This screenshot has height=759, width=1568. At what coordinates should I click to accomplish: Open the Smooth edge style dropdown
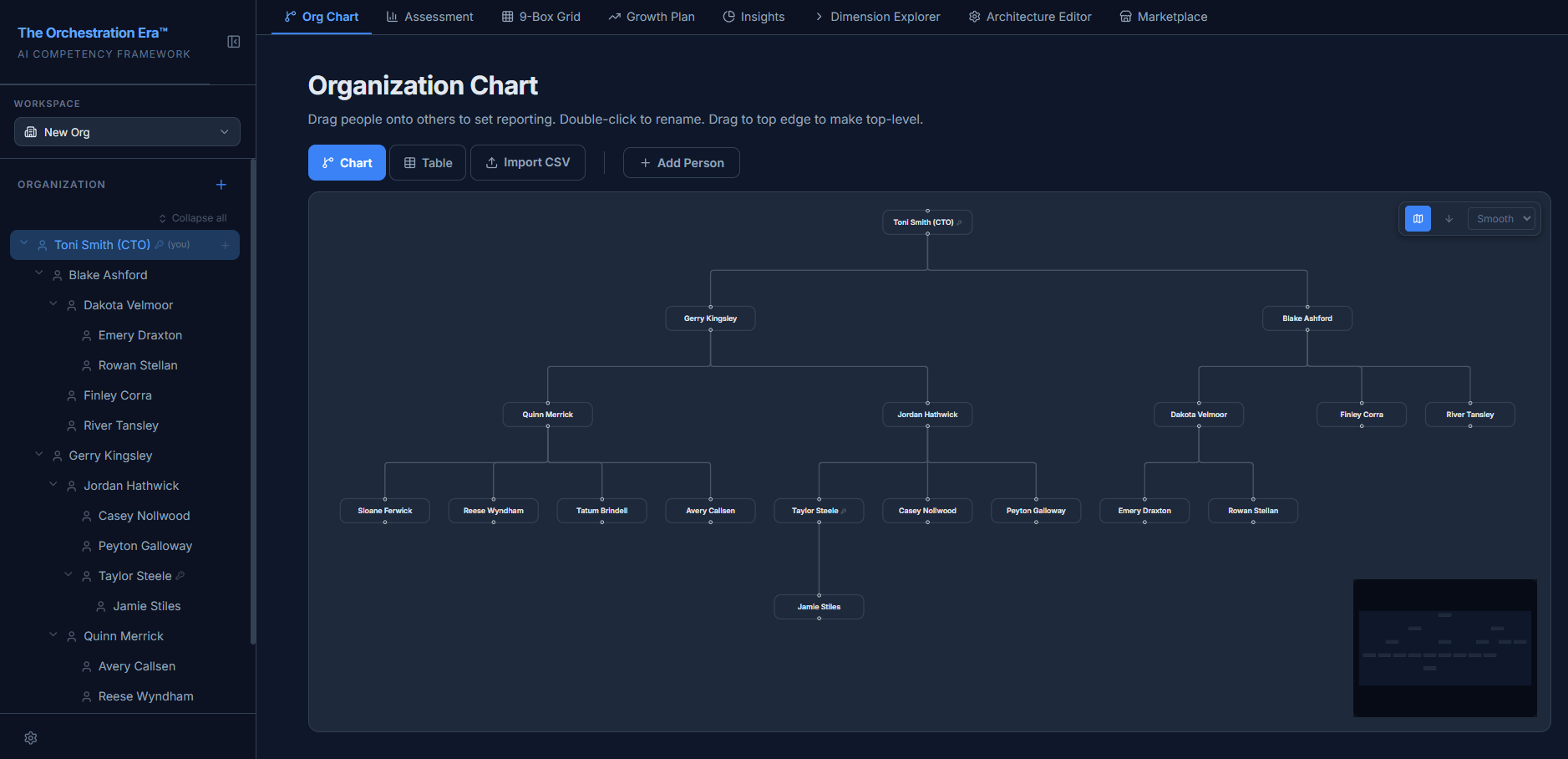[x=1503, y=219]
